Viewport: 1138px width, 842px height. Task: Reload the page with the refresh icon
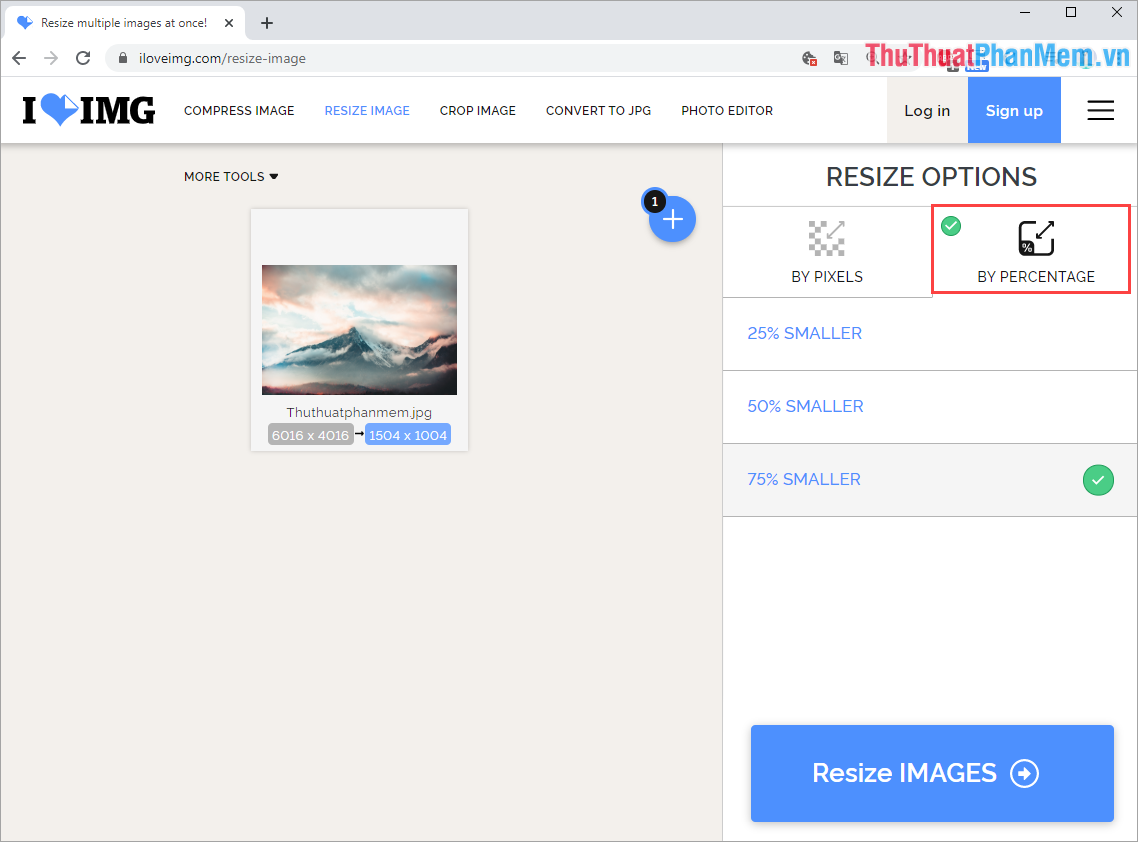pyautogui.click(x=83, y=58)
